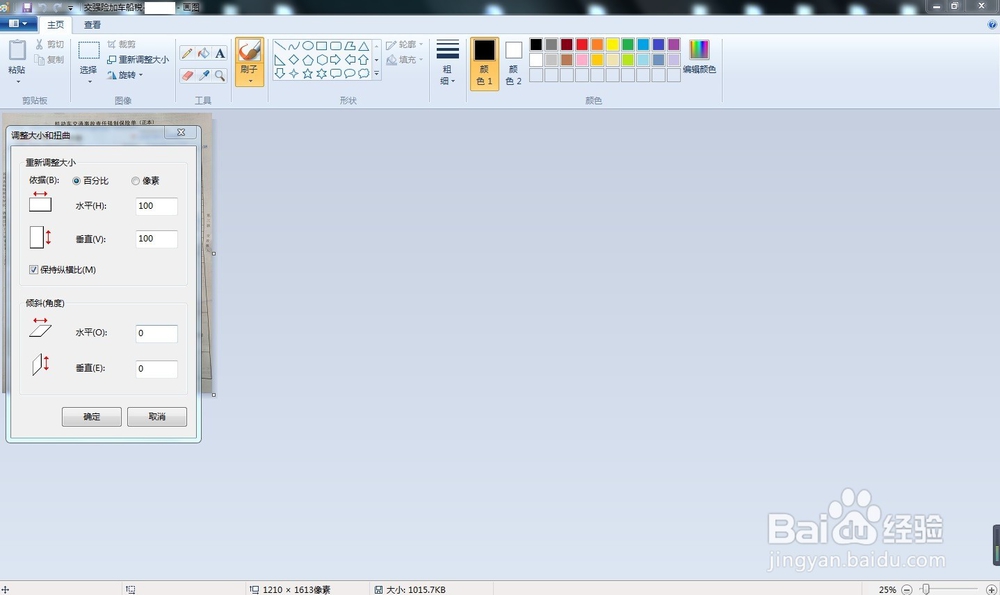The width and height of the screenshot is (1000, 595).
Task: Click the OK (确定) button
Action: tap(92, 416)
